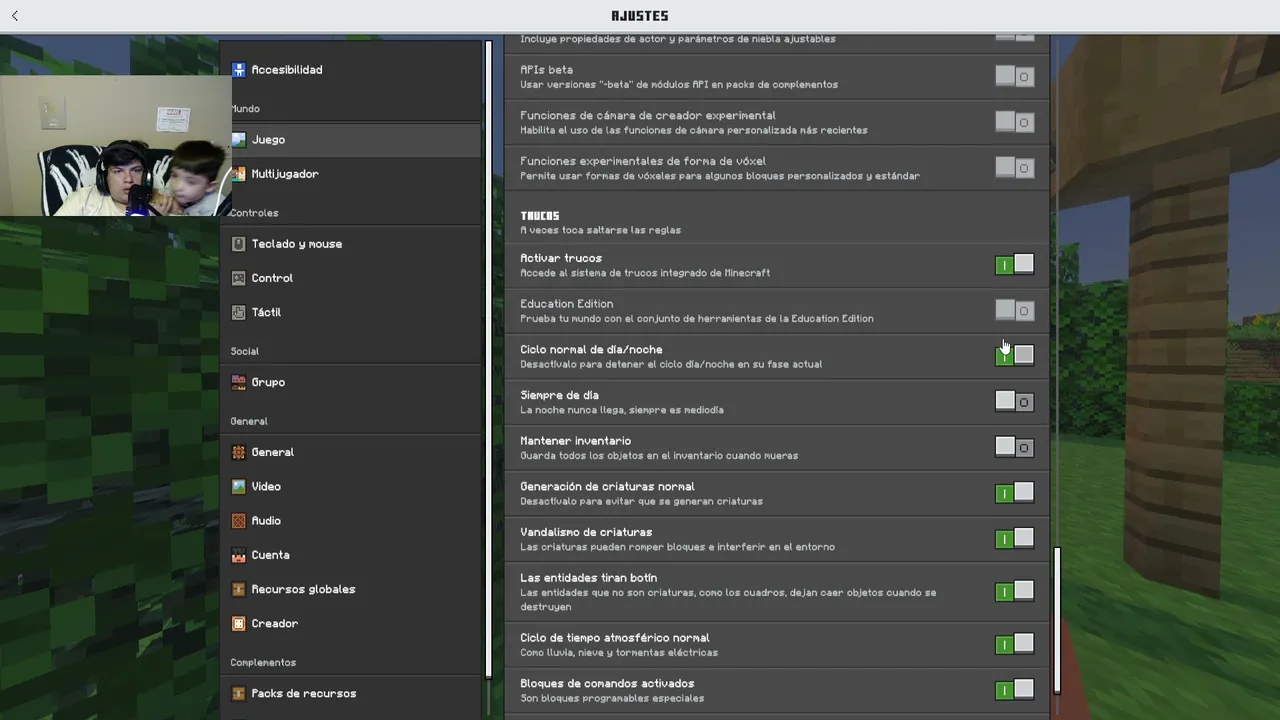
Task: Click the webcam overlay thumbnail
Action: point(115,146)
